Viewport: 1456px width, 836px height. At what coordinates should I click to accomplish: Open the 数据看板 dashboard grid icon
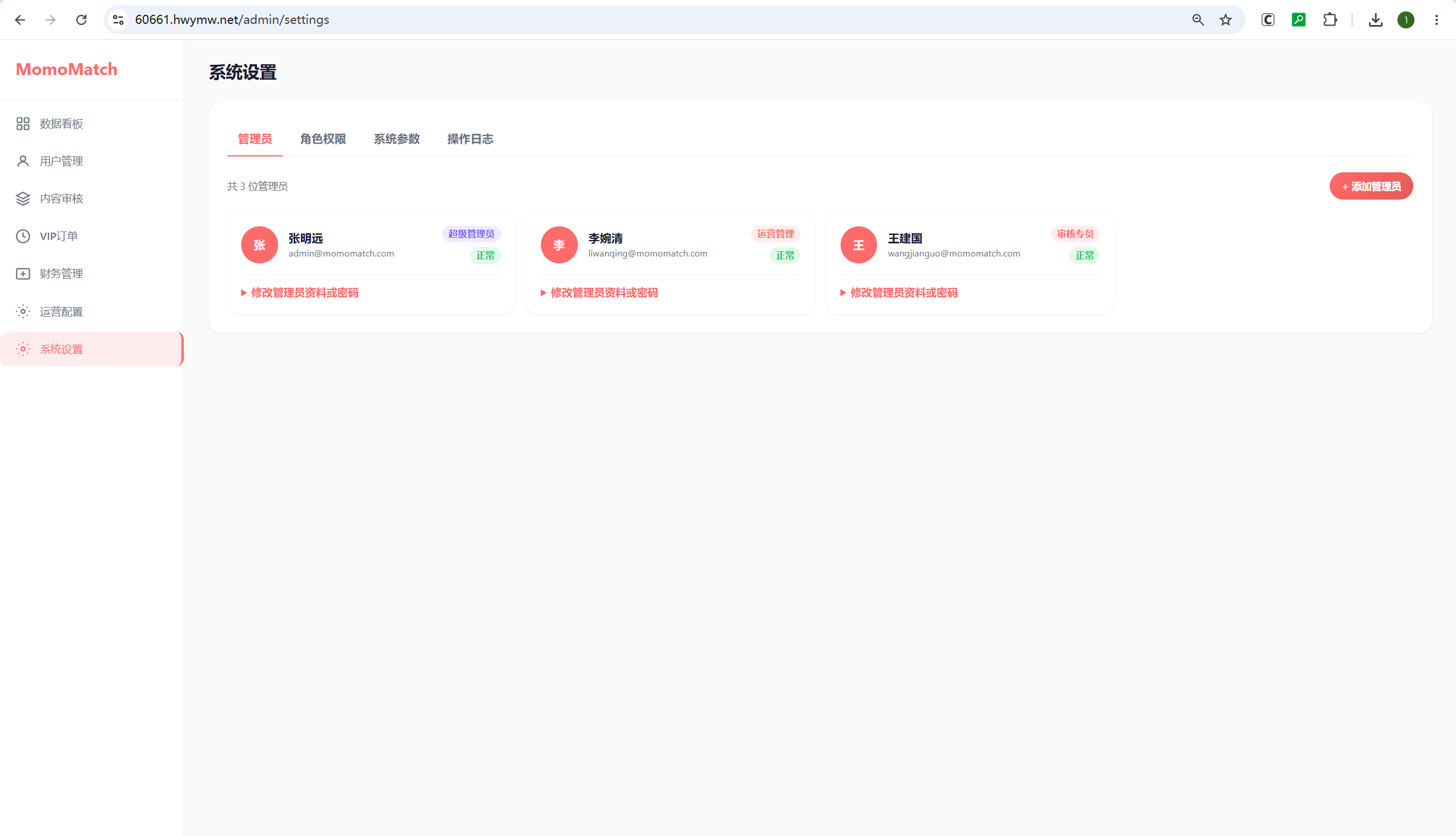pyautogui.click(x=23, y=123)
